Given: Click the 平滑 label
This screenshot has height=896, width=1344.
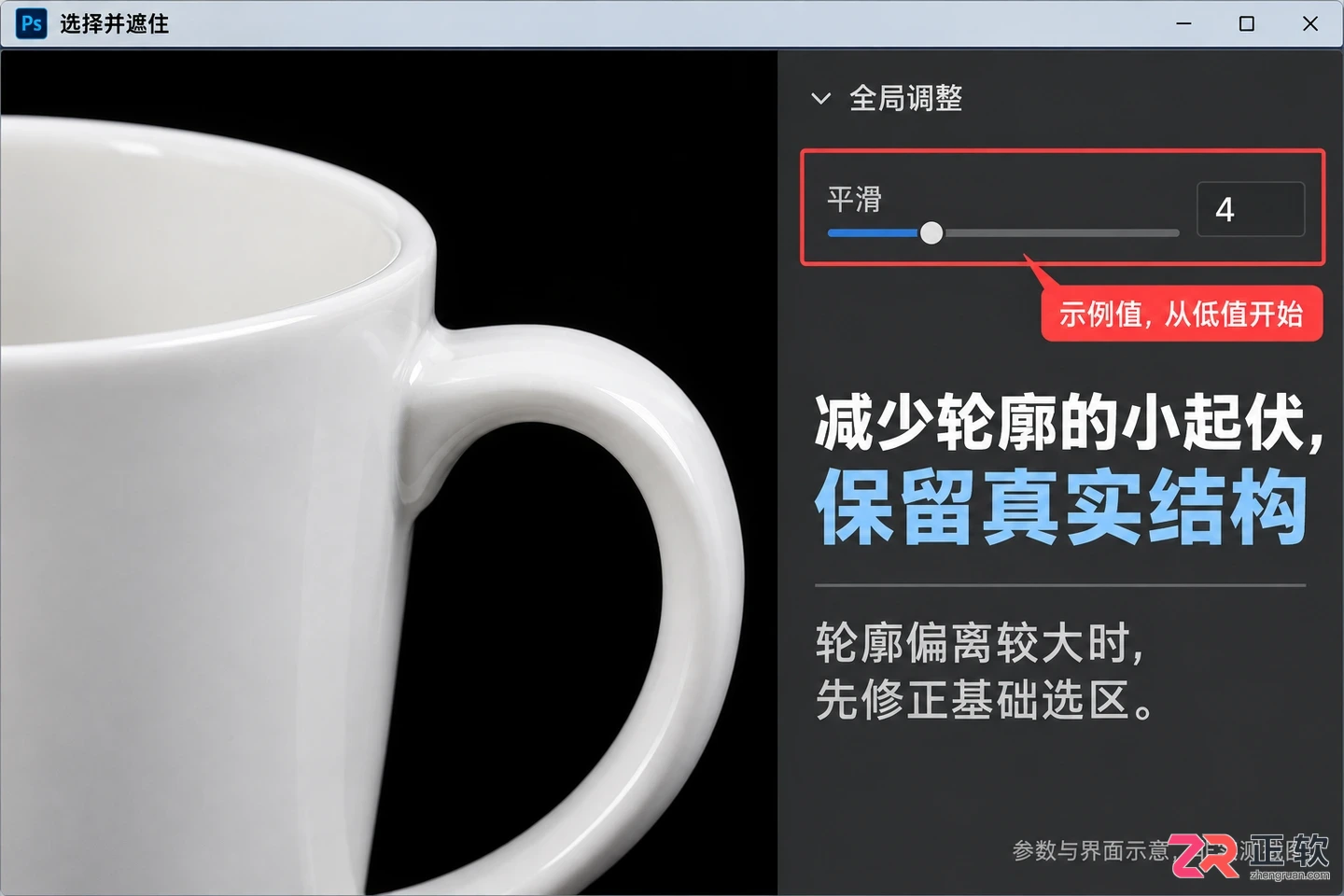Looking at the screenshot, I should click(x=854, y=199).
